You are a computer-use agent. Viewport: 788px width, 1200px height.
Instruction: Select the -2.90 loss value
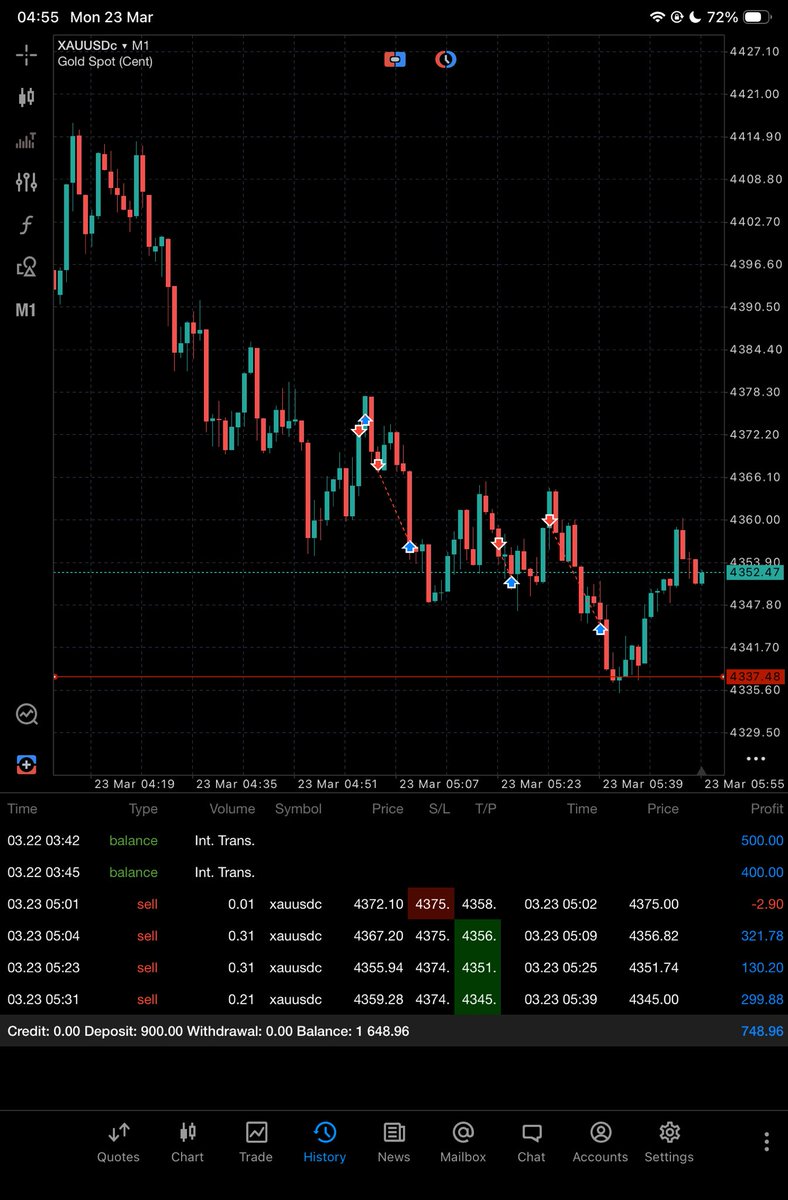point(768,904)
